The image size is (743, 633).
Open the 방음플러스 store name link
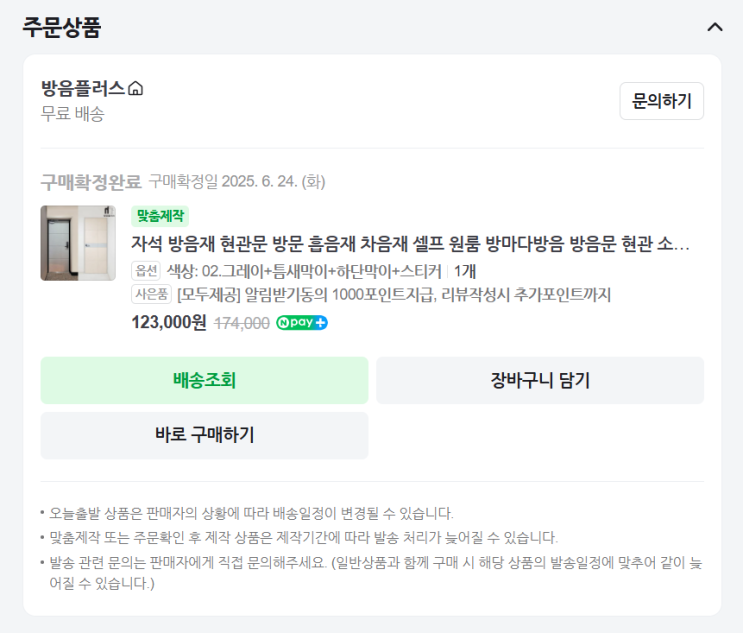pyautogui.click(x=83, y=89)
